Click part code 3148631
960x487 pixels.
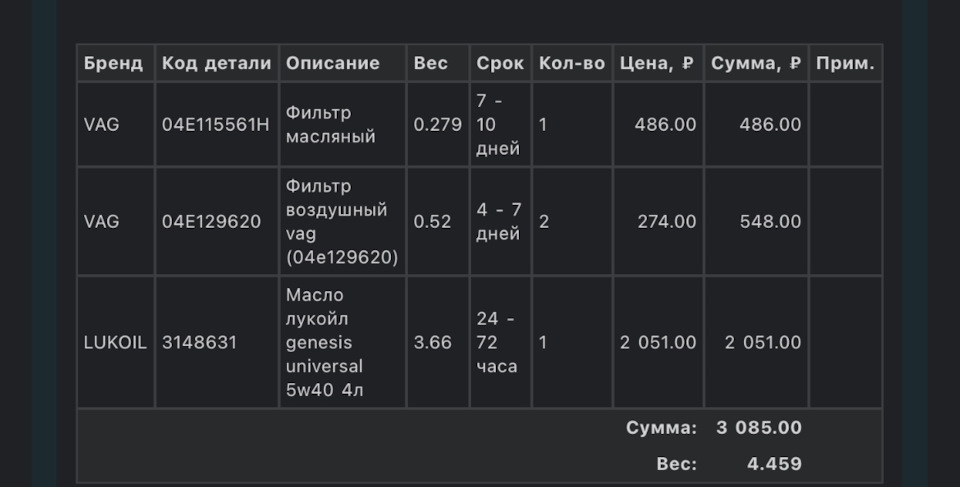click(199, 342)
